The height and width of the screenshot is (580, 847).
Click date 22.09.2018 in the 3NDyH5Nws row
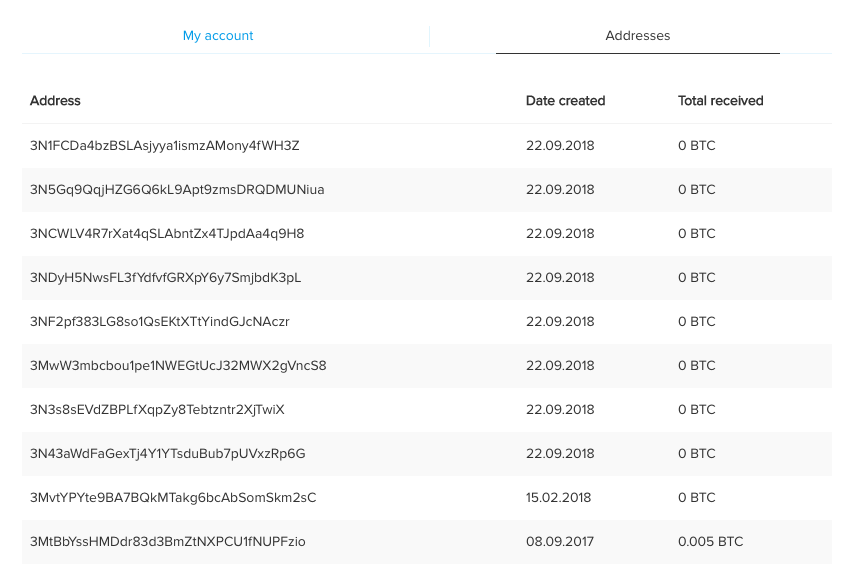pos(560,278)
